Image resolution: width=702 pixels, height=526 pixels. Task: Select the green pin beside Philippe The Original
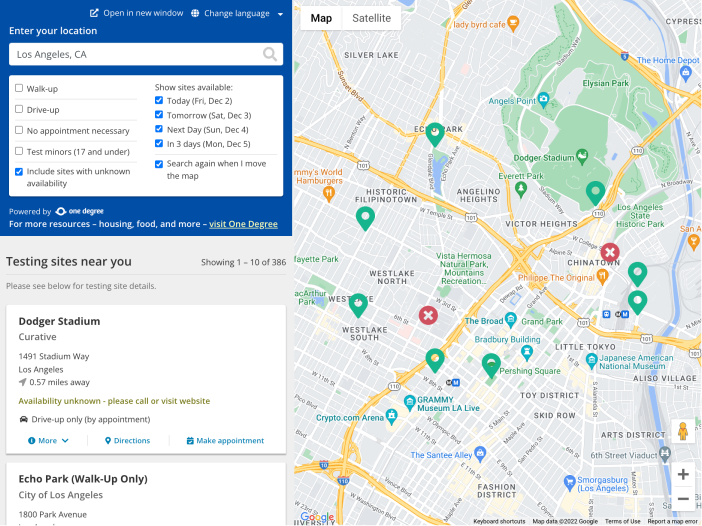(x=638, y=274)
